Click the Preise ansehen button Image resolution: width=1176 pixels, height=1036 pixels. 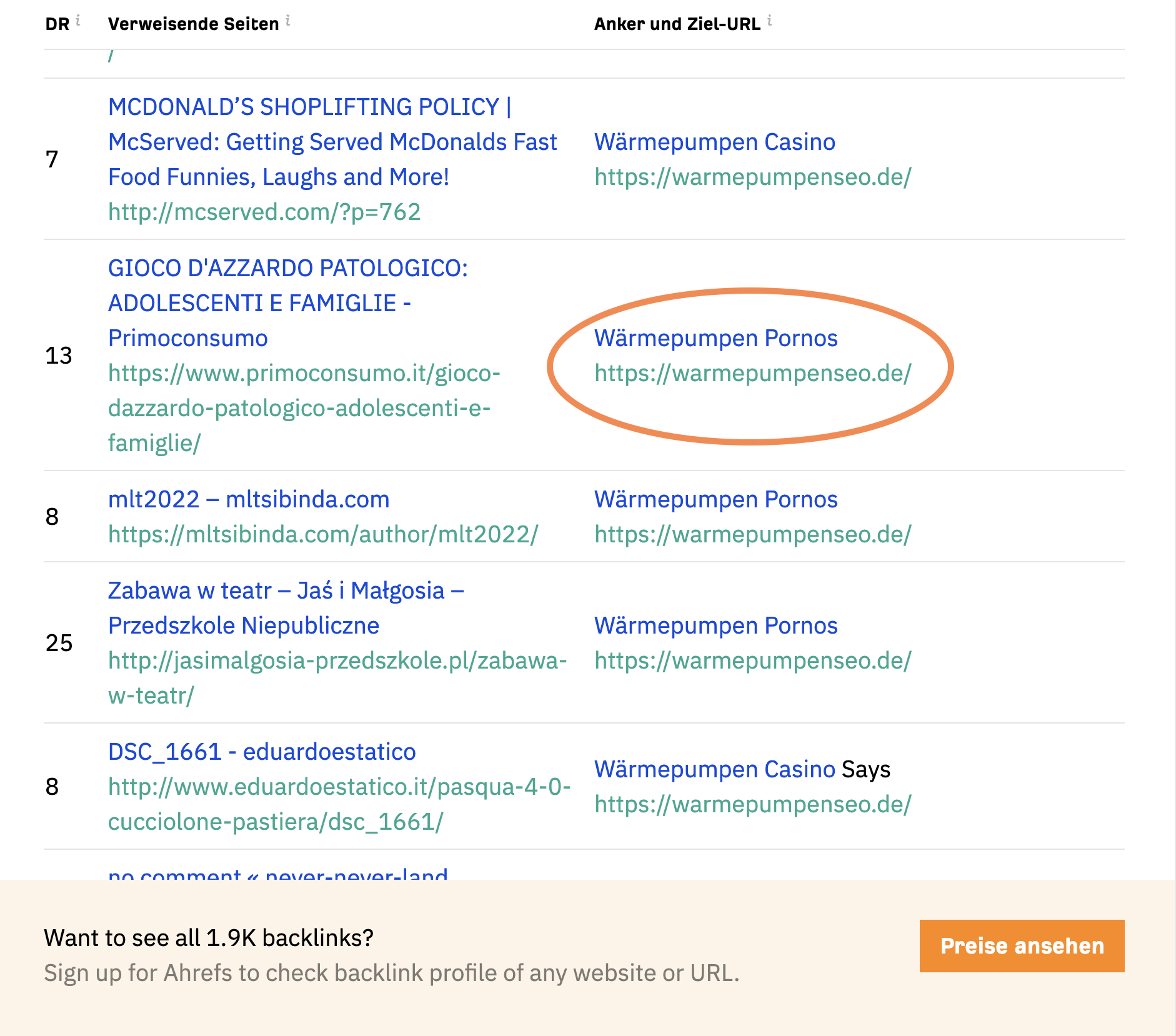coord(1022,946)
